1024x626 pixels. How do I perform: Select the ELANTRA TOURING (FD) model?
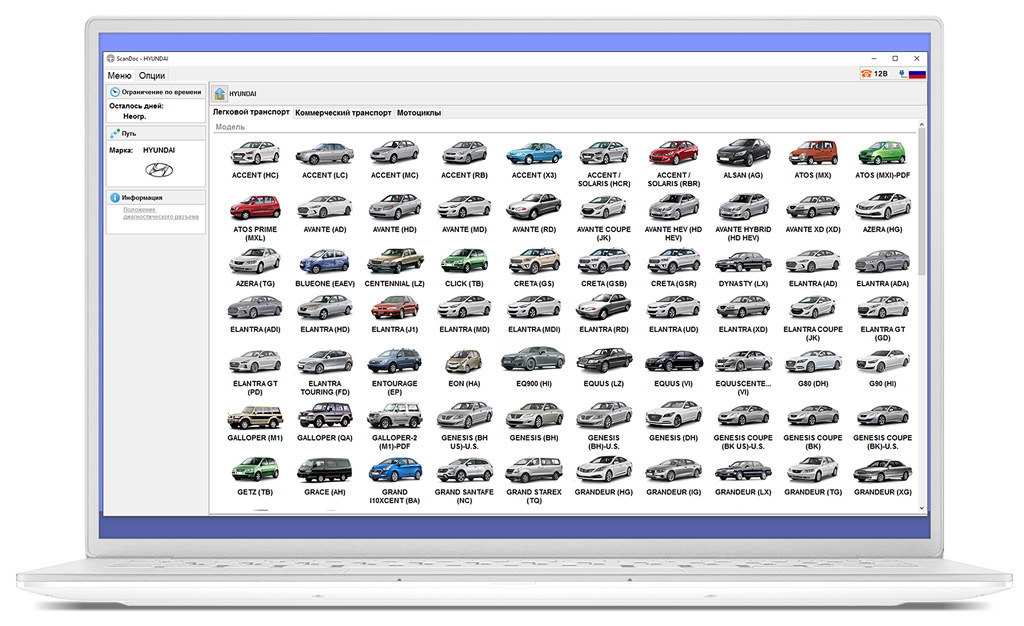[x=325, y=372]
